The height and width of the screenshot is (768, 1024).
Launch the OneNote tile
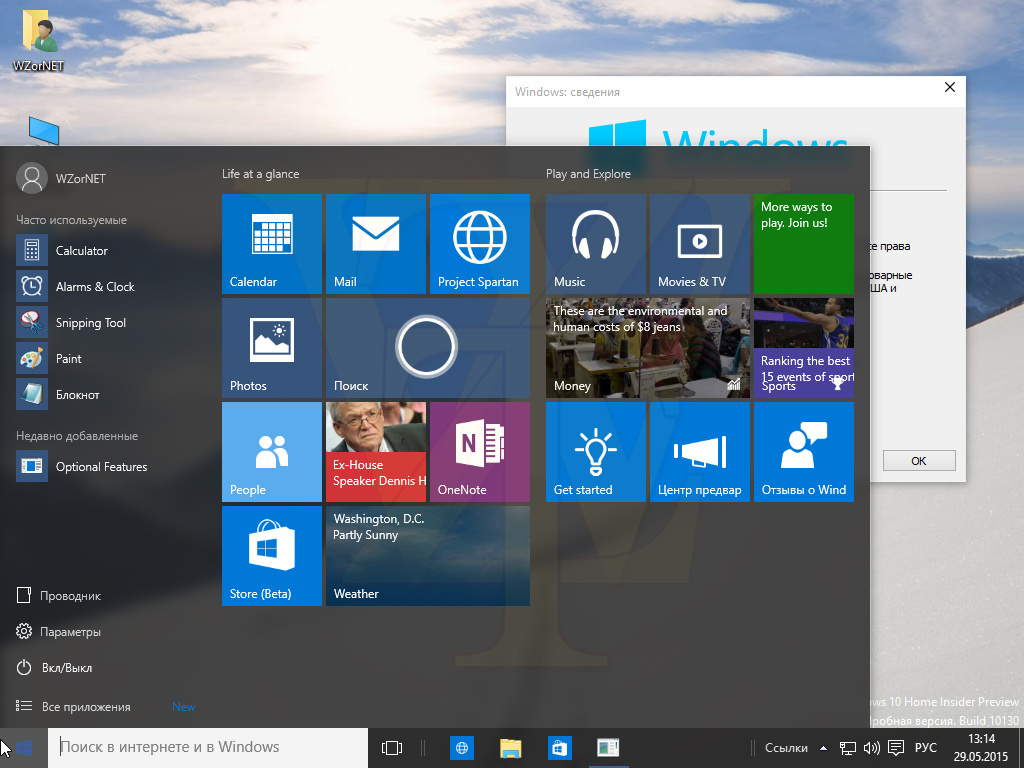click(479, 452)
